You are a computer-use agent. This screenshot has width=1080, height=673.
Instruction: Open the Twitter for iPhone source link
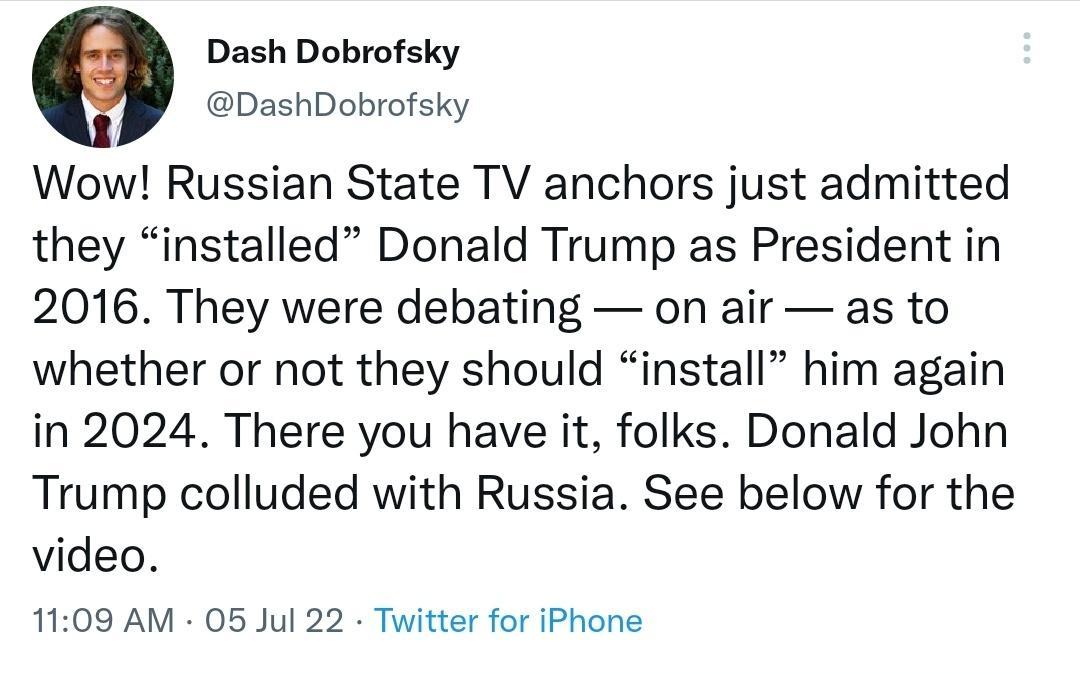click(x=512, y=620)
